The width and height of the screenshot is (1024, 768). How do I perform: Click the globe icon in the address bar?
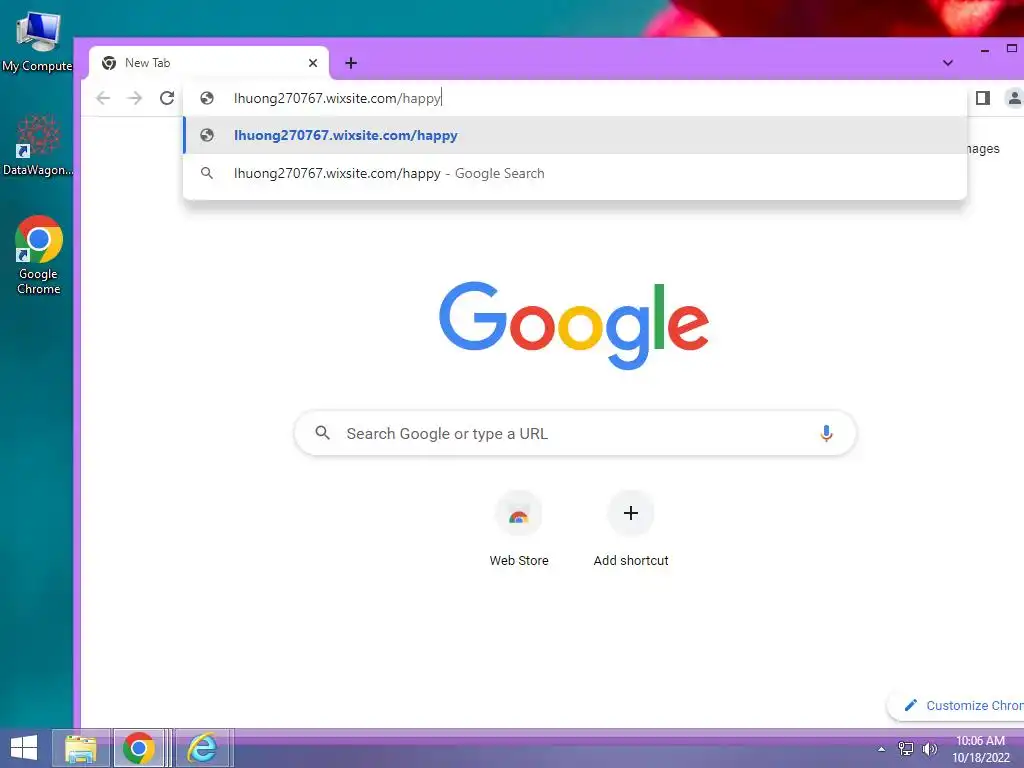tap(207, 98)
